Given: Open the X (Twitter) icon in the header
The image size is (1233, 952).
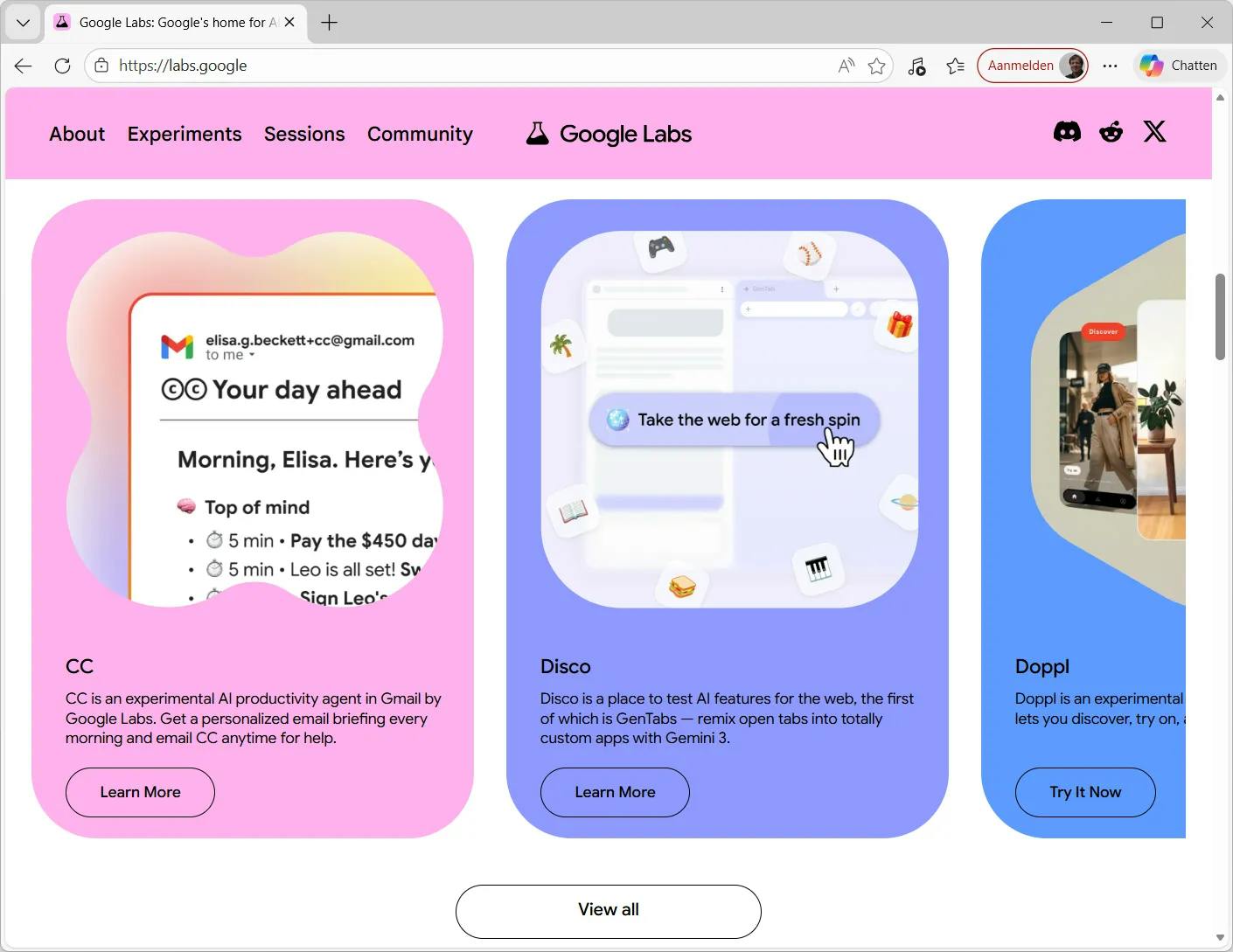Looking at the screenshot, I should tap(1155, 132).
